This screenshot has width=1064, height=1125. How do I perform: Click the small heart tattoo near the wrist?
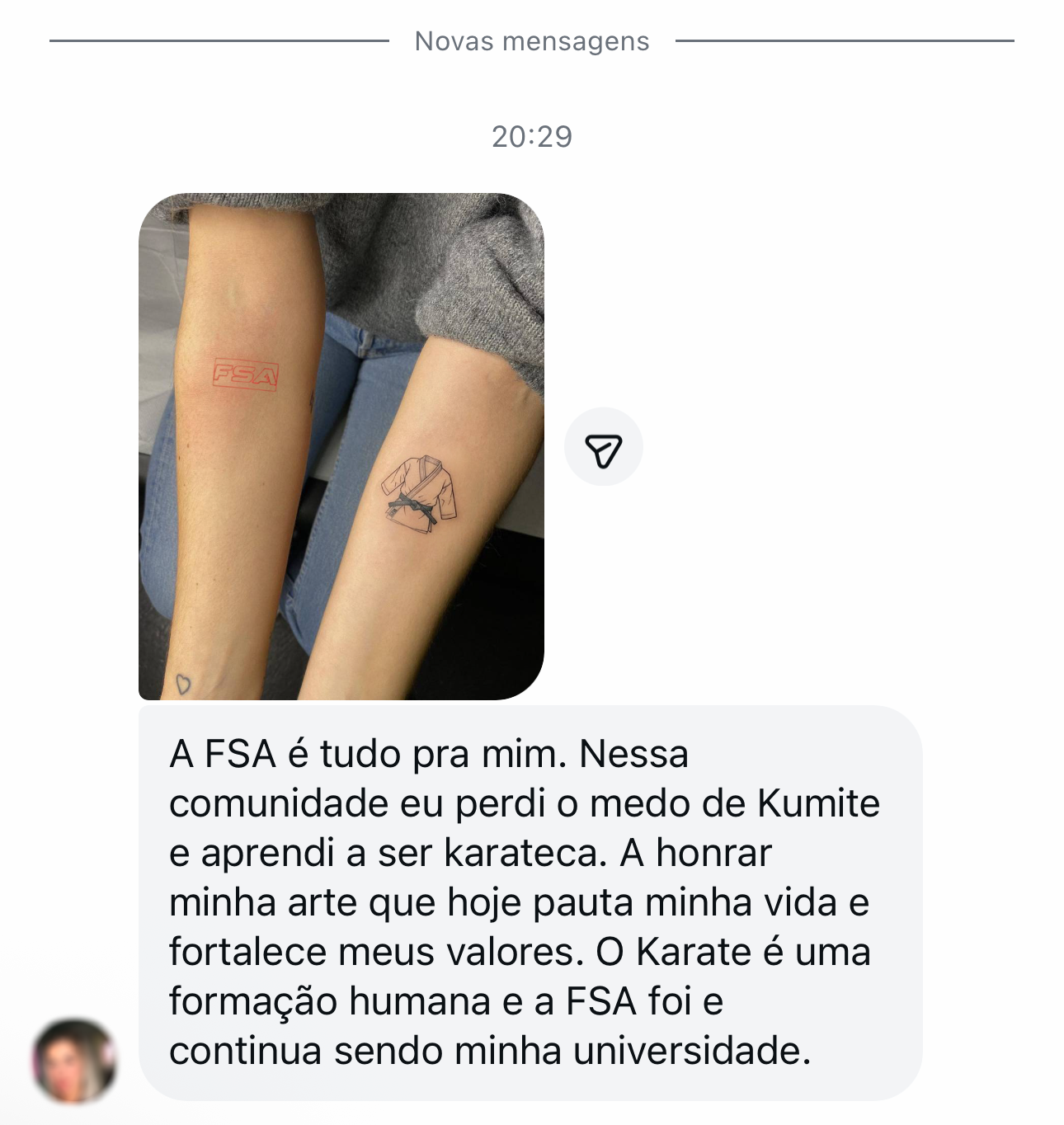click(x=183, y=683)
